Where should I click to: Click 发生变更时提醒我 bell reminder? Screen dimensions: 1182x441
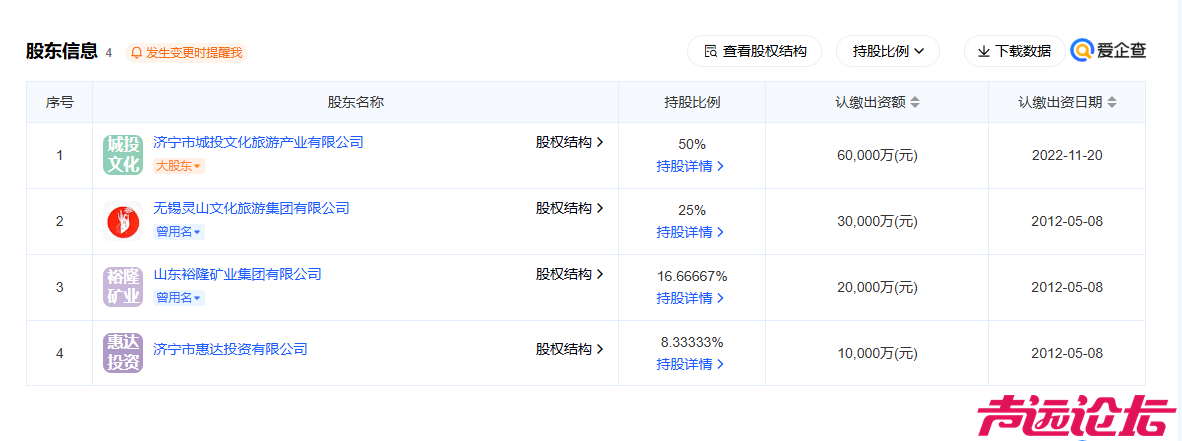coord(186,53)
